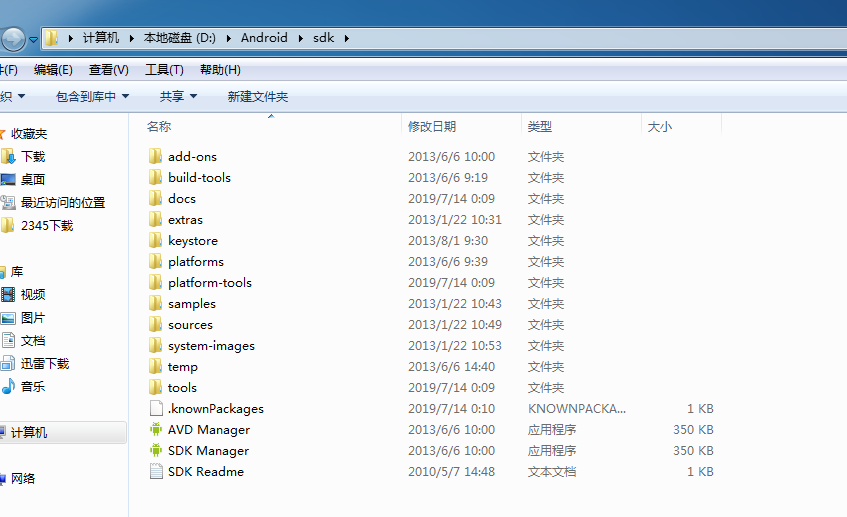The image size is (847, 517).
Task: Expand the arrow after Android in address bar
Action: click(x=300, y=38)
